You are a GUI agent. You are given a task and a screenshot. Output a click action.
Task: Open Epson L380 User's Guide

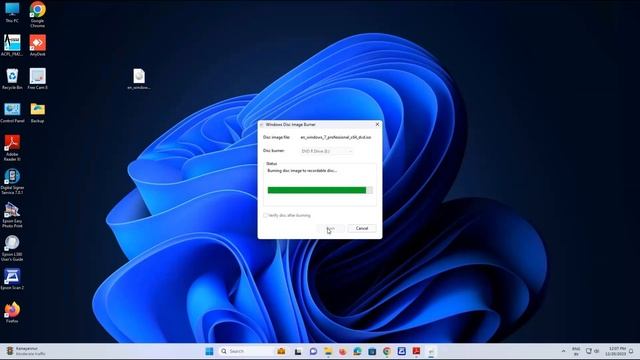[12, 249]
